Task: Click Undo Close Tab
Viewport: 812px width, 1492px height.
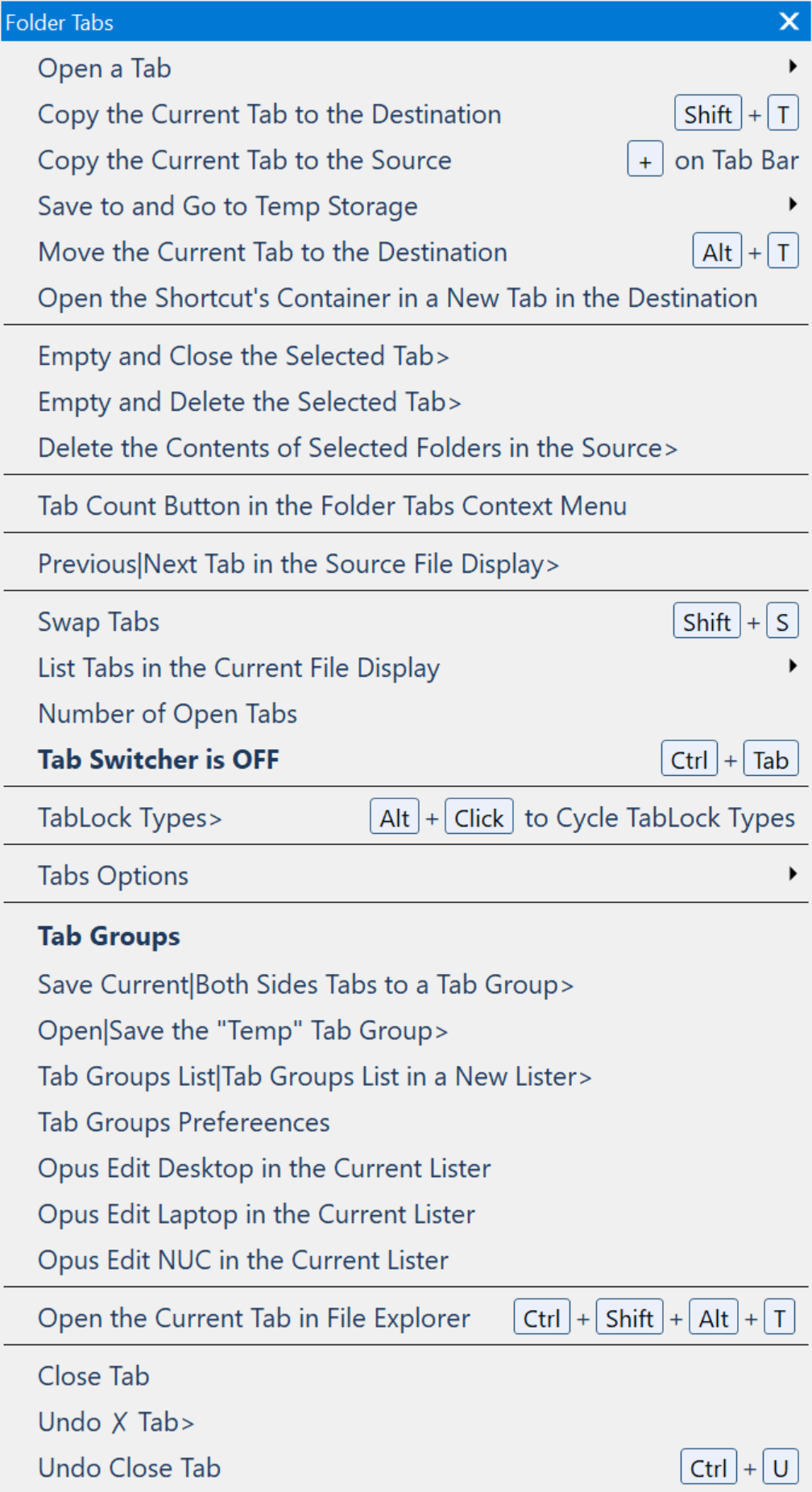Action: coord(130,1468)
